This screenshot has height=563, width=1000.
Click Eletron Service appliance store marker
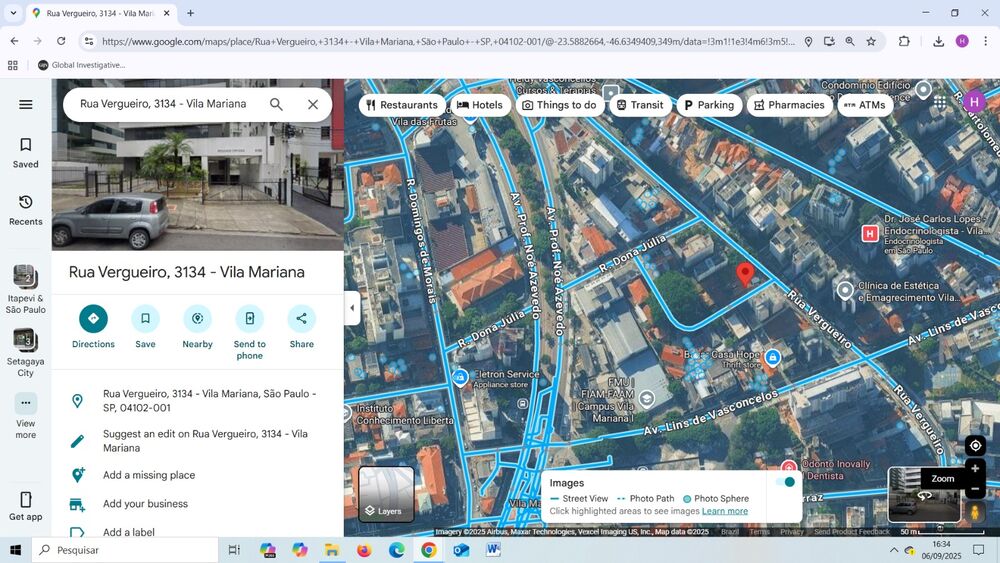(460, 377)
